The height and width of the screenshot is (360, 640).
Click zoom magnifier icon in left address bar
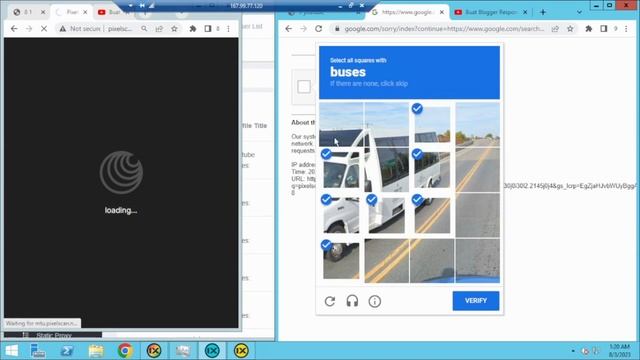[144, 29]
